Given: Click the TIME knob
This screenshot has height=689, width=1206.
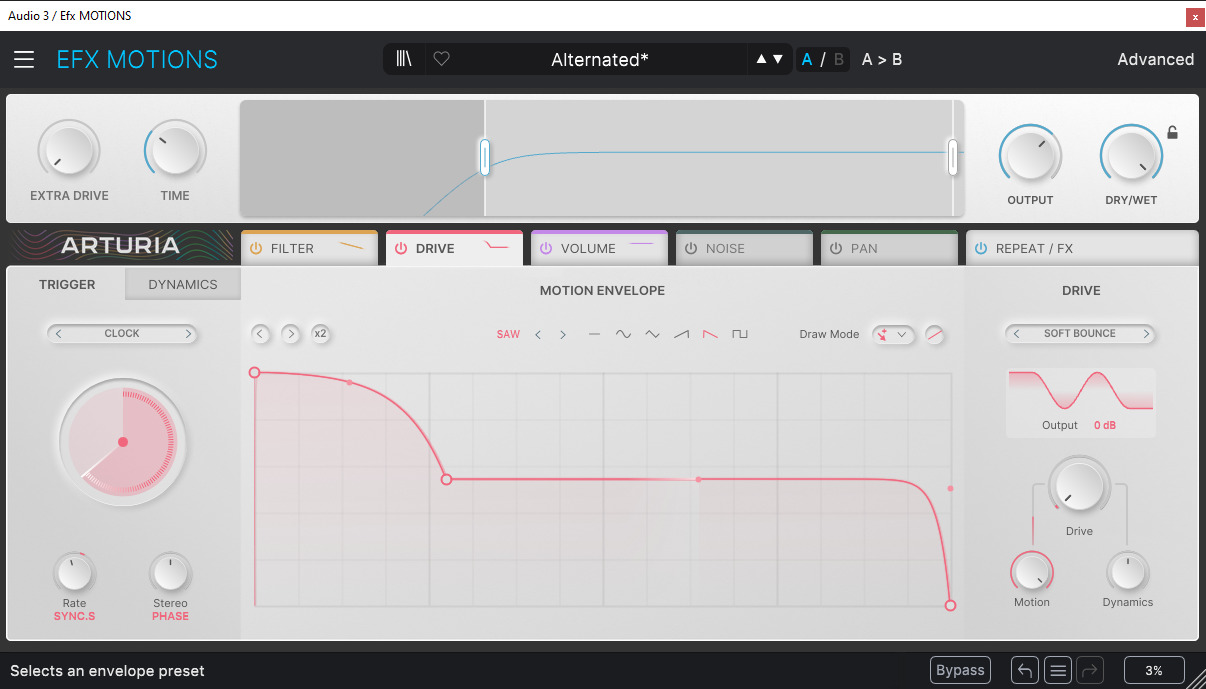Looking at the screenshot, I should [x=175, y=151].
